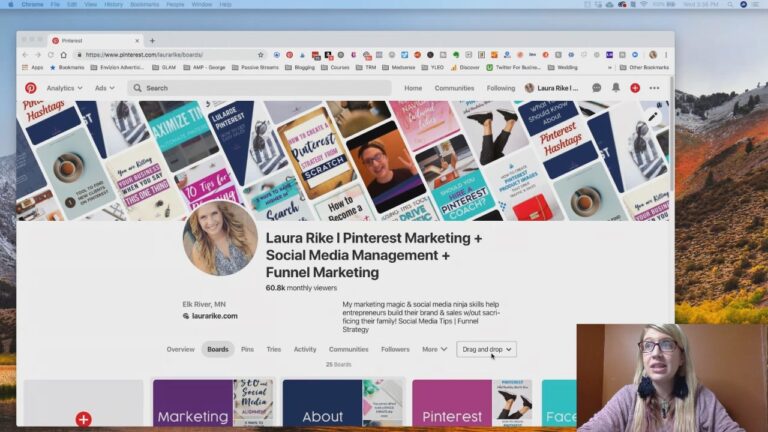The height and width of the screenshot is (432, 768).
Task: Switch to the Pins tab
Action: click(247, 349)
